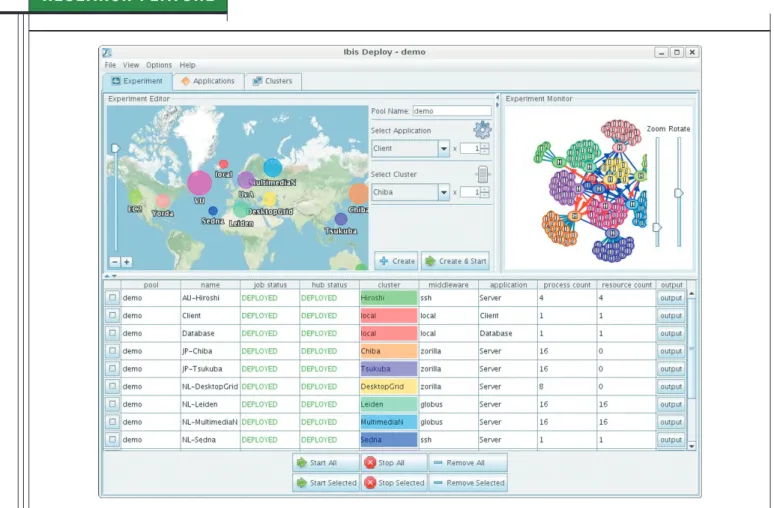Image resolution: width=774 pixels, height=508 pixels.
Task: Click the Stop Selected button
Action: [394, 483]
